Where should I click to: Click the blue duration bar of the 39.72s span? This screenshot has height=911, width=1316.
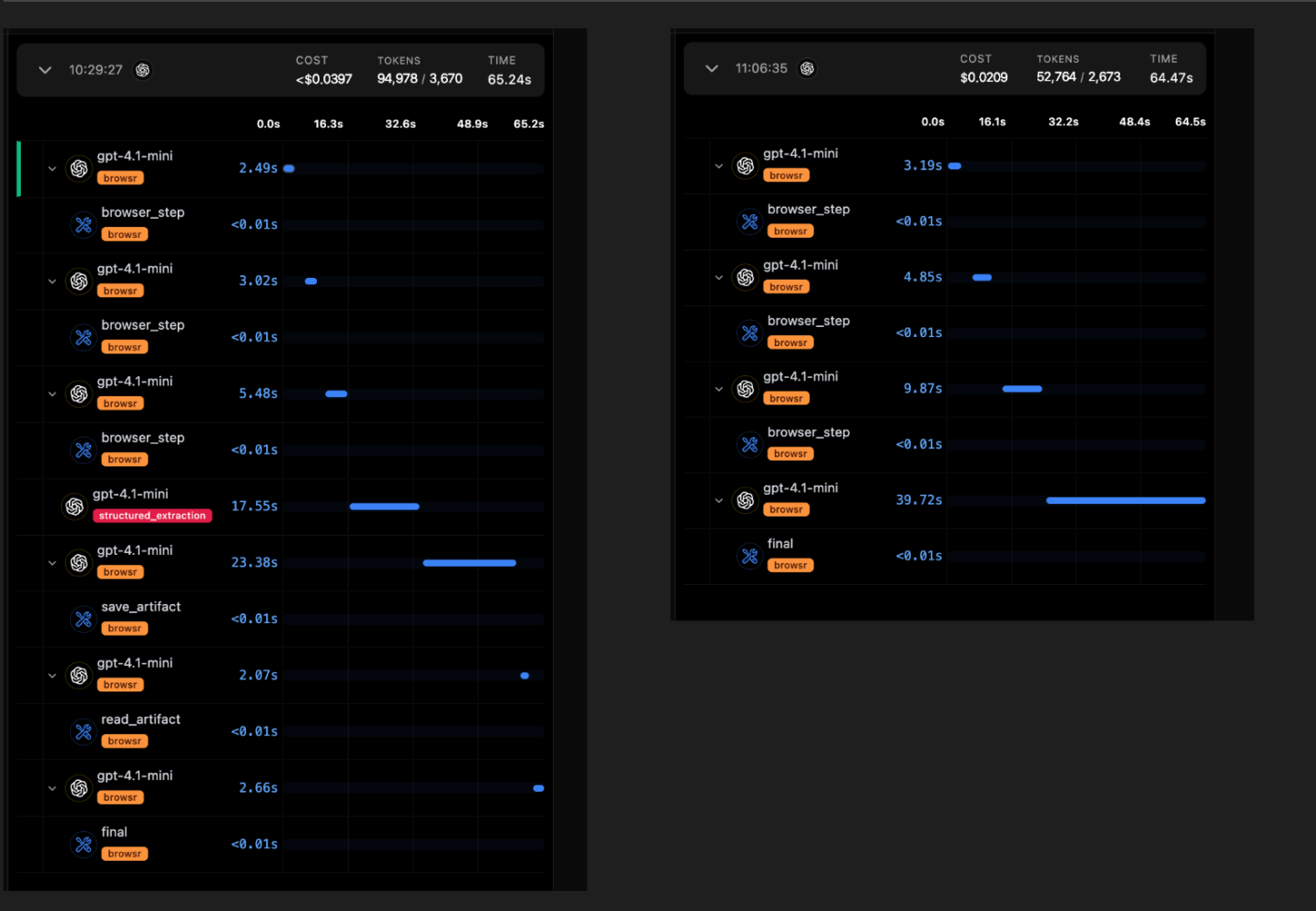click(x=1126, y=500)
